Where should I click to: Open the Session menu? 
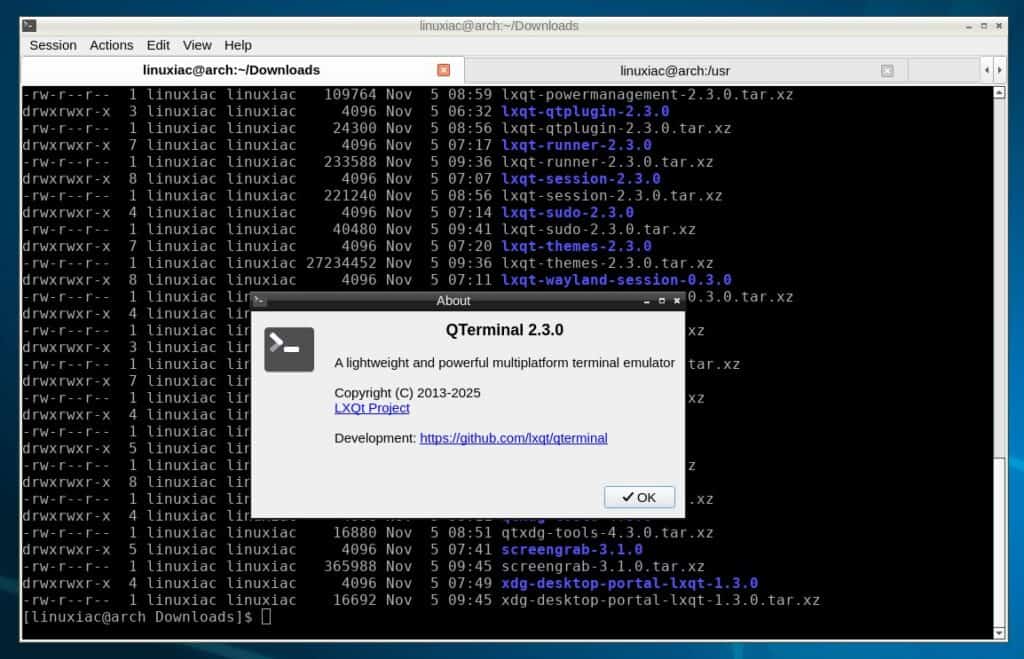click(52, 45)
